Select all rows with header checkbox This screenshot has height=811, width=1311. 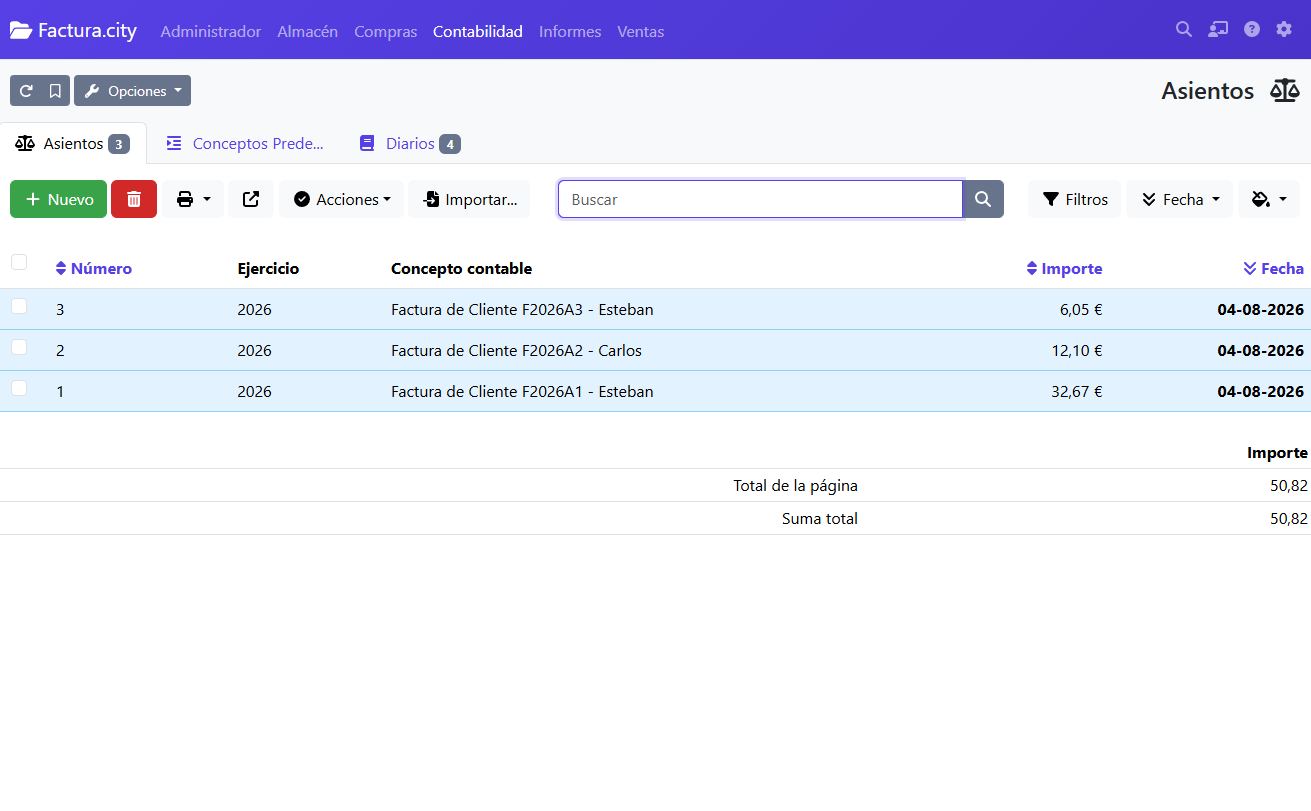pos(19,262)
